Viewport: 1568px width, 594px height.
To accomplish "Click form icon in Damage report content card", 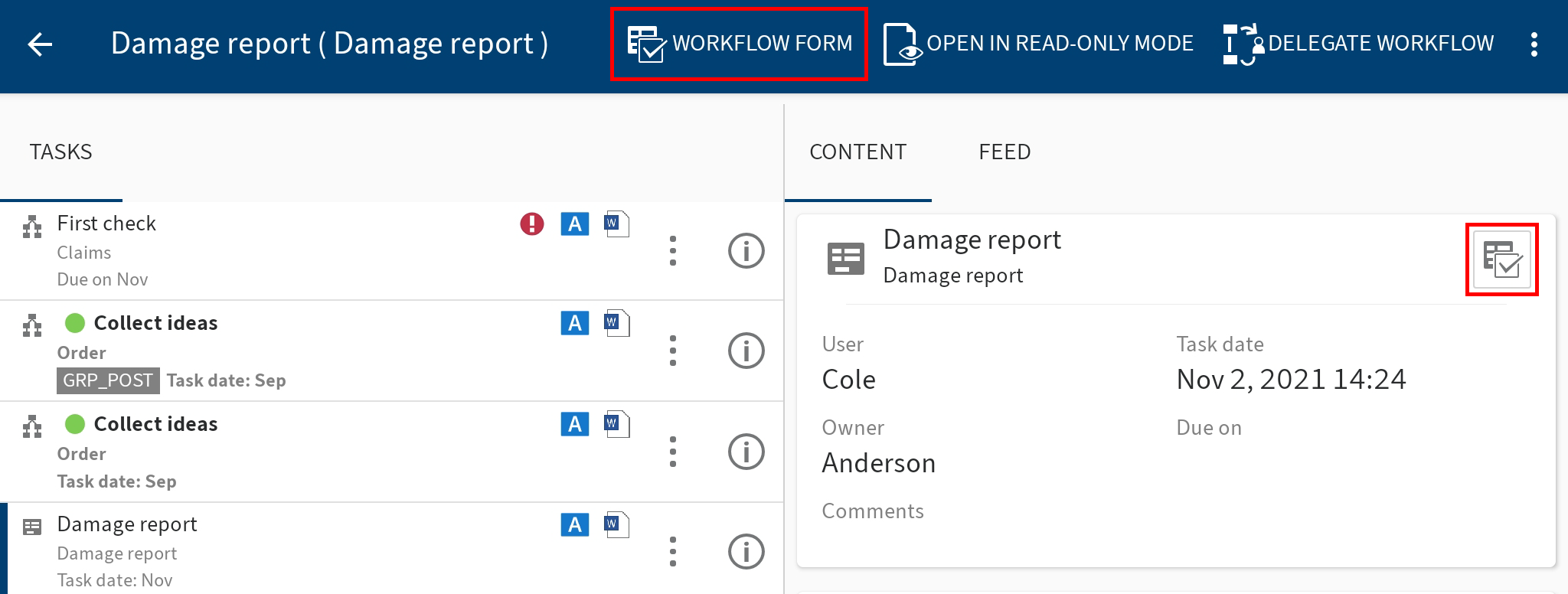I will (x=846, y=259).
